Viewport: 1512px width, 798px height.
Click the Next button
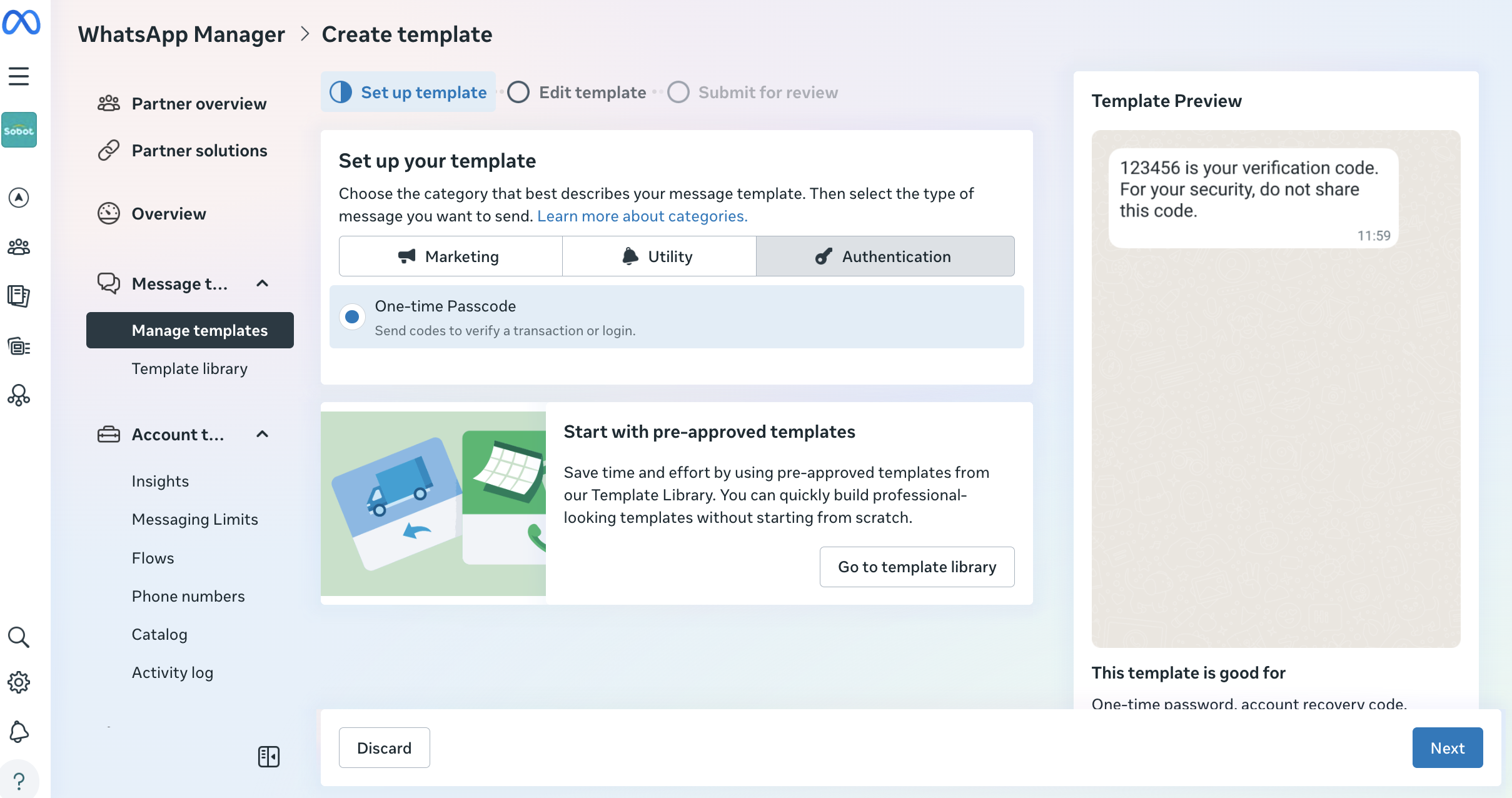coord(1447,748)
